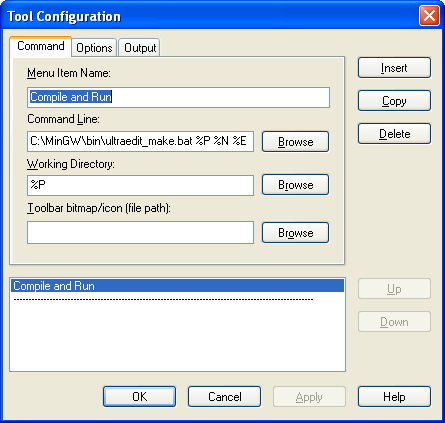Browse for the Working Directory folder
Image resolution: width=445 pixels, height=423 pixels.
point(295,185)
